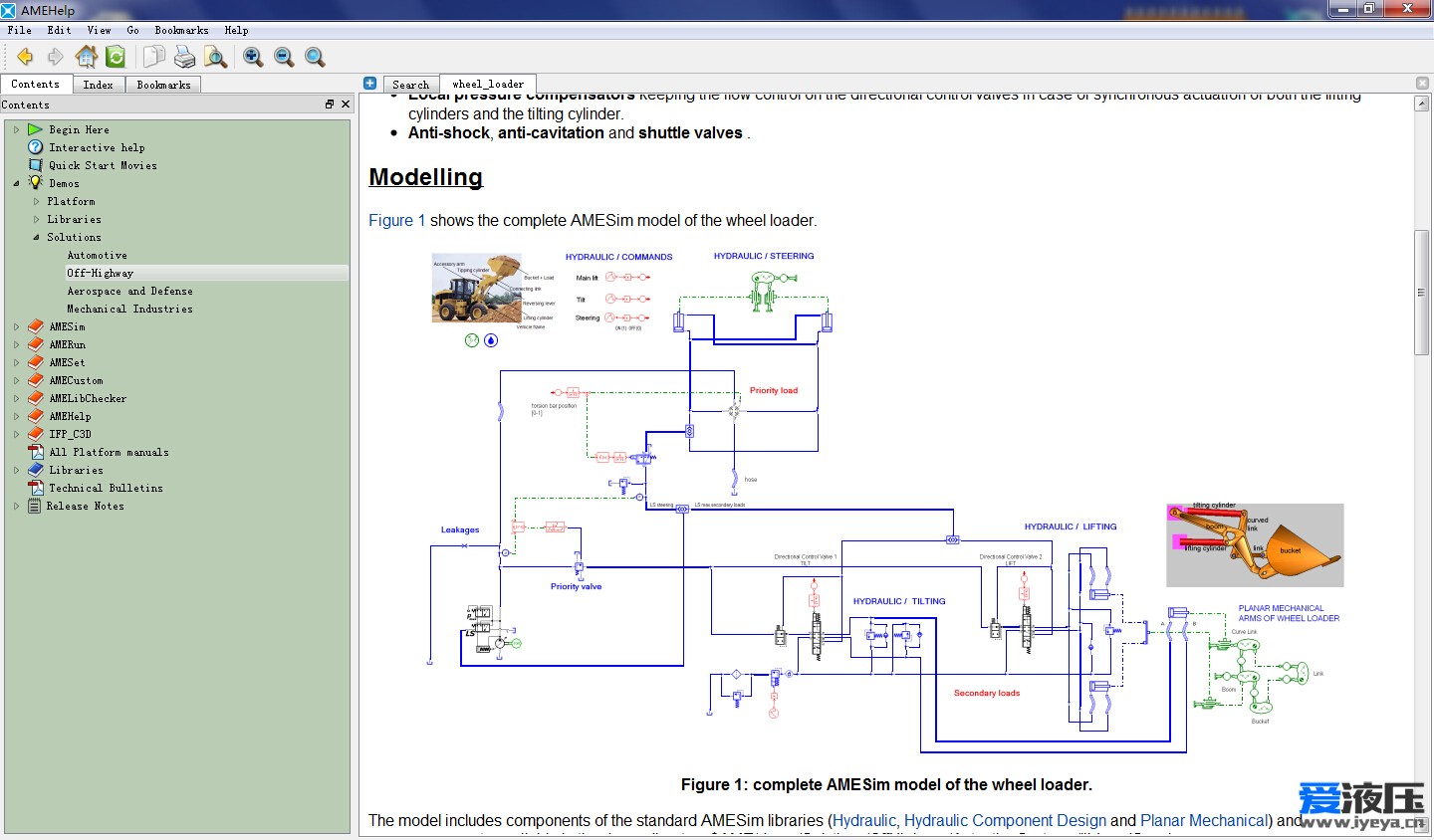Expand the Begin Here tree node
1434x840 pixels.
click(x=16, y=129)
